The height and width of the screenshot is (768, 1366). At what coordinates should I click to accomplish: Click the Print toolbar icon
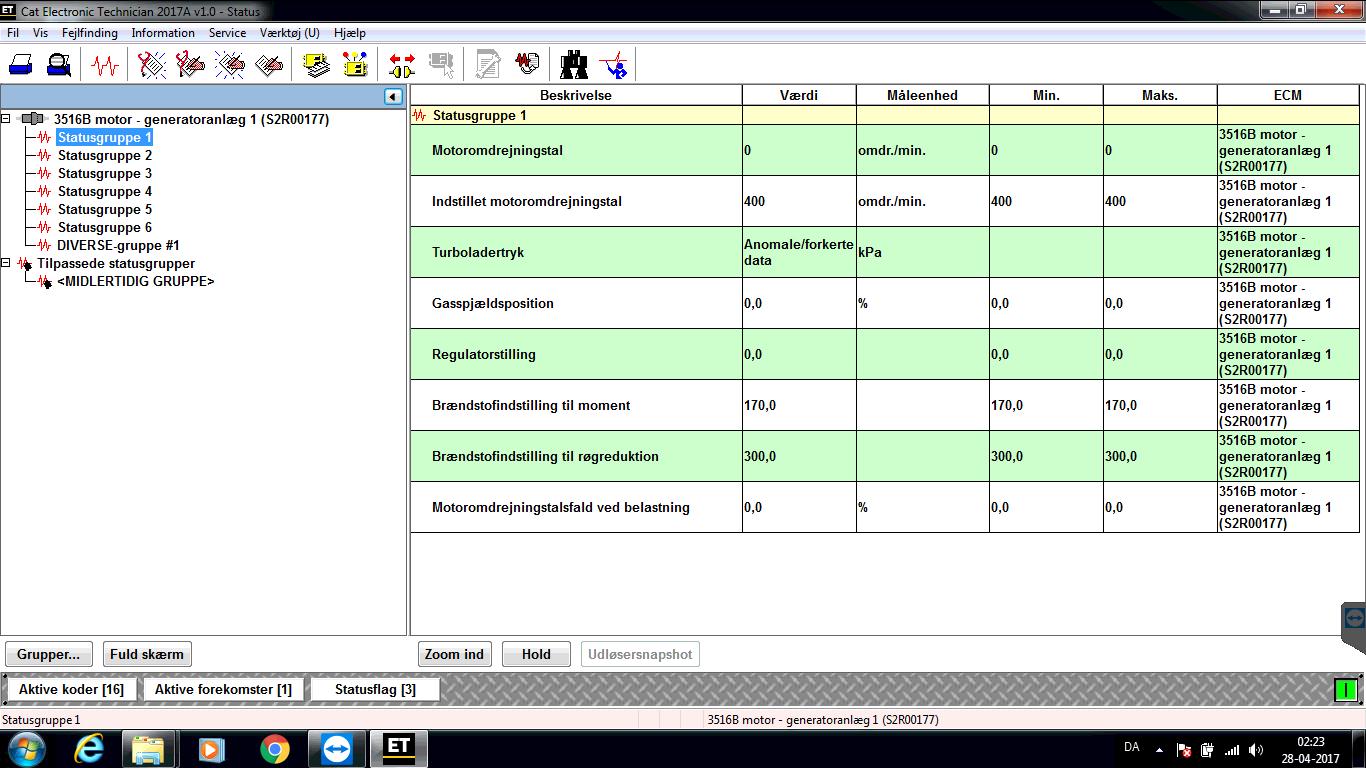point(21,66)
